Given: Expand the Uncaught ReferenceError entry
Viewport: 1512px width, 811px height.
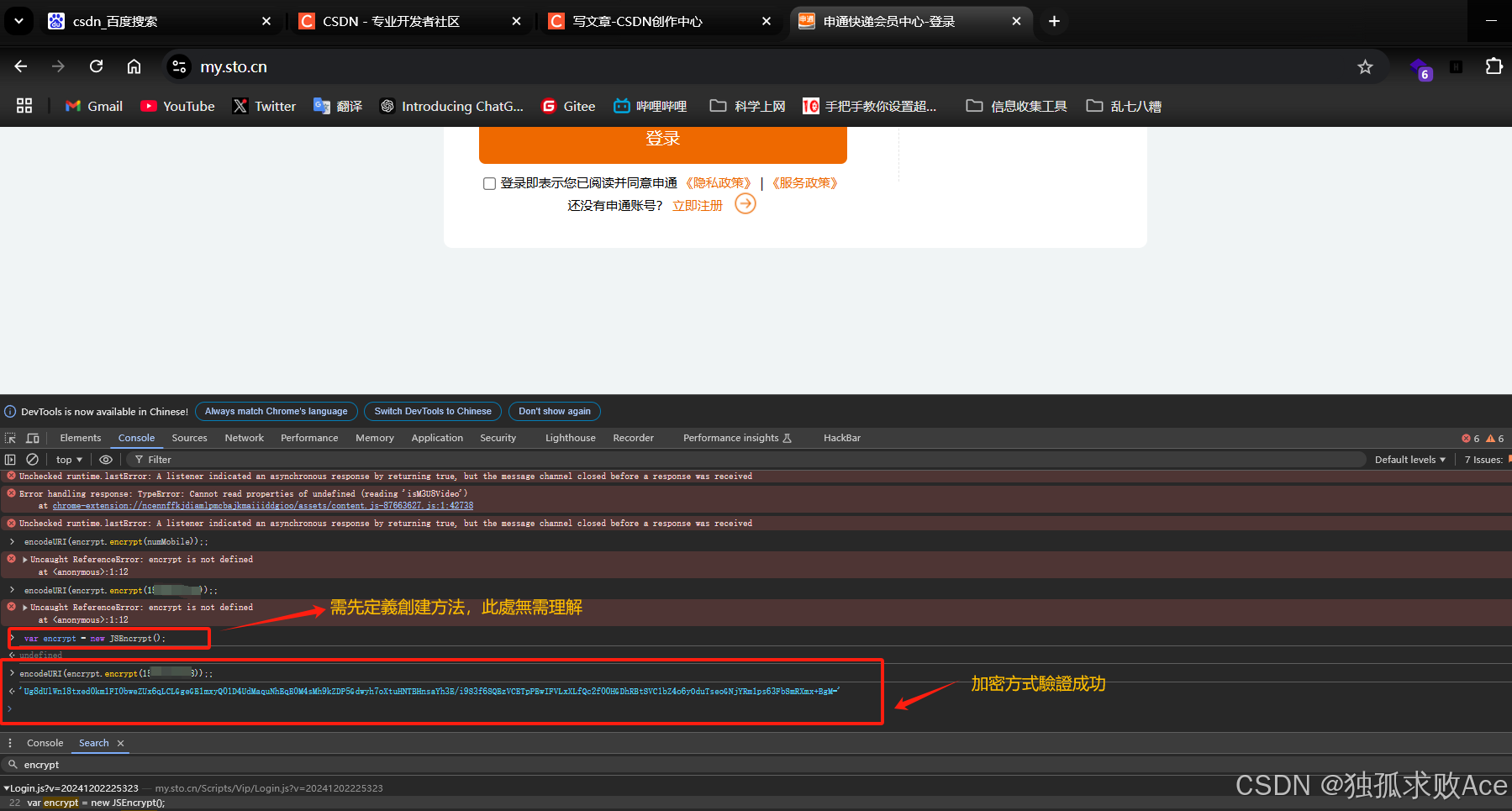Looking at the screenshot, I should (24, 559).
